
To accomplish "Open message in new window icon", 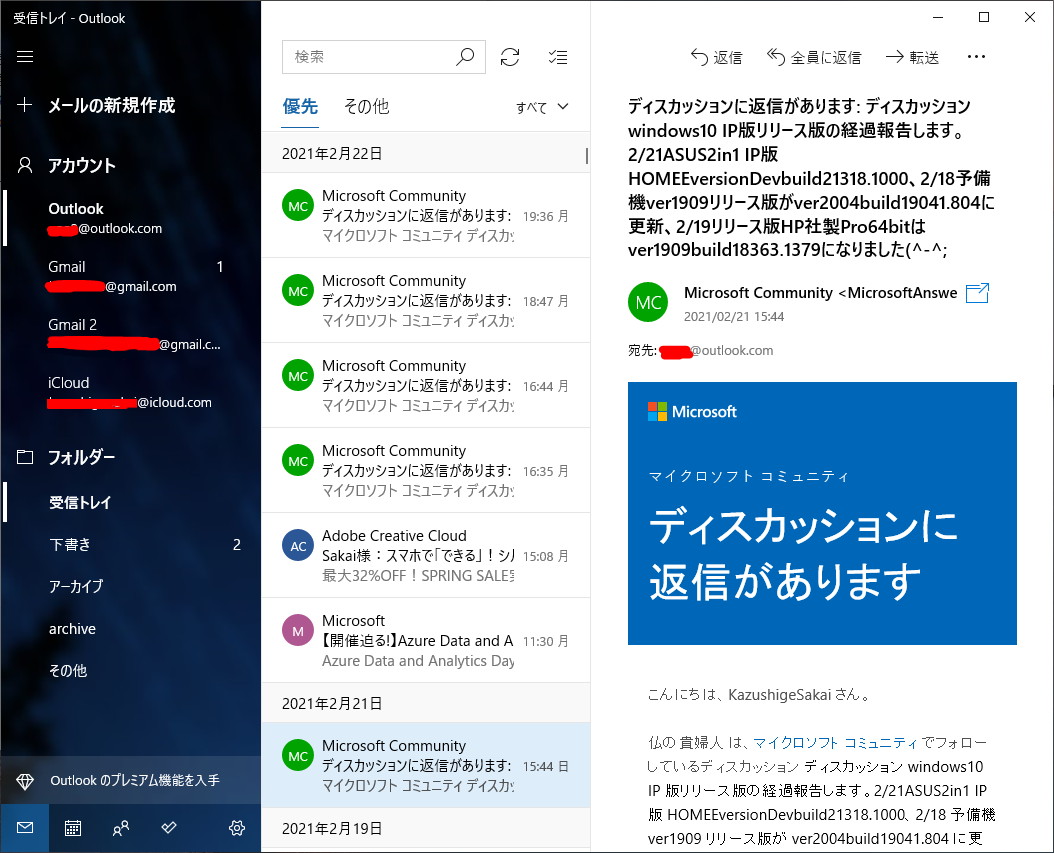I will click(x=977, y=293).
